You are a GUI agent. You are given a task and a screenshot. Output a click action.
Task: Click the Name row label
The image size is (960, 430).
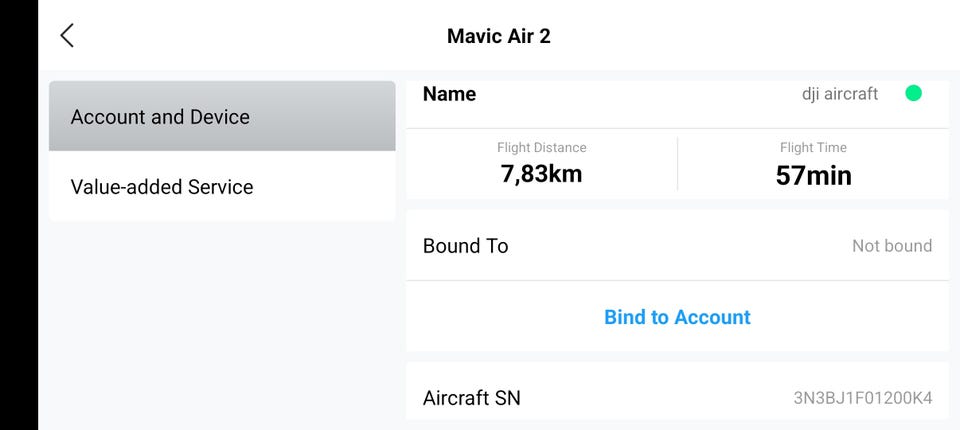pos(449,94)
